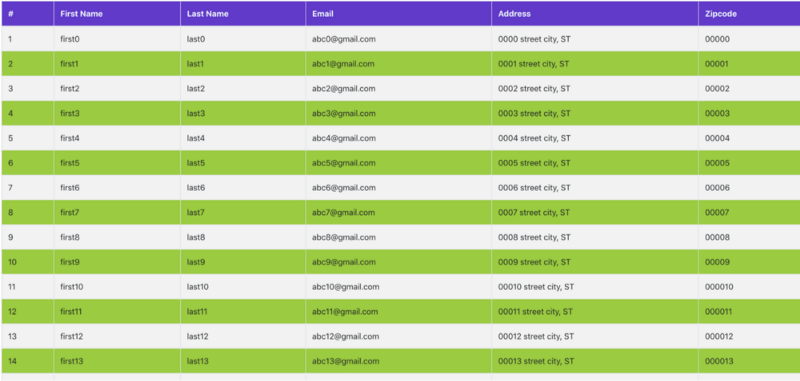Viewport: 800px width, 381px height.
Task: Select the cell reading last0
Action: [243, 39]
